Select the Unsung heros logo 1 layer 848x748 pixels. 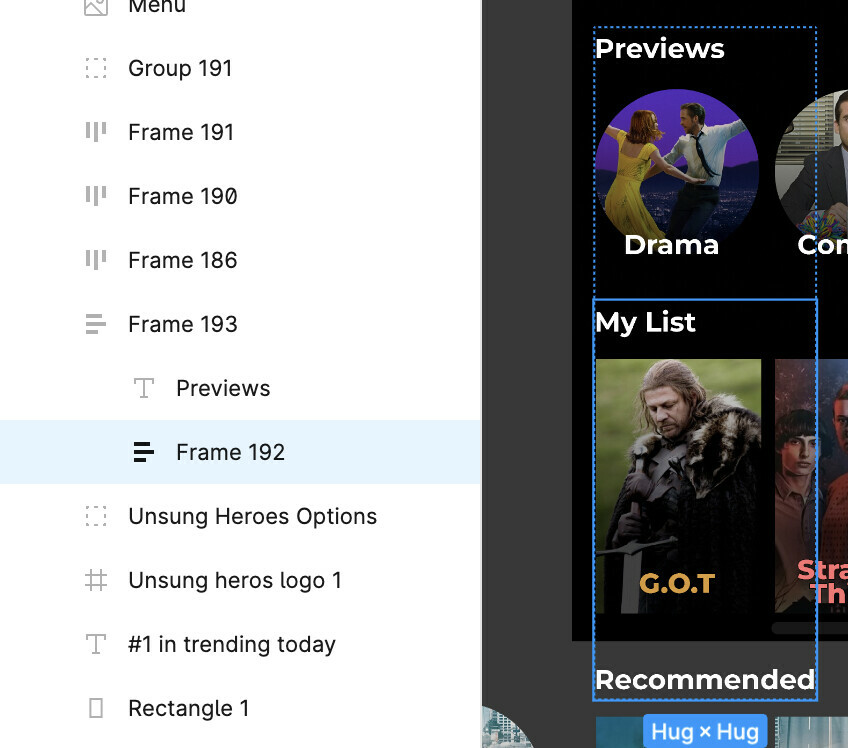click(x=235, y=580)
